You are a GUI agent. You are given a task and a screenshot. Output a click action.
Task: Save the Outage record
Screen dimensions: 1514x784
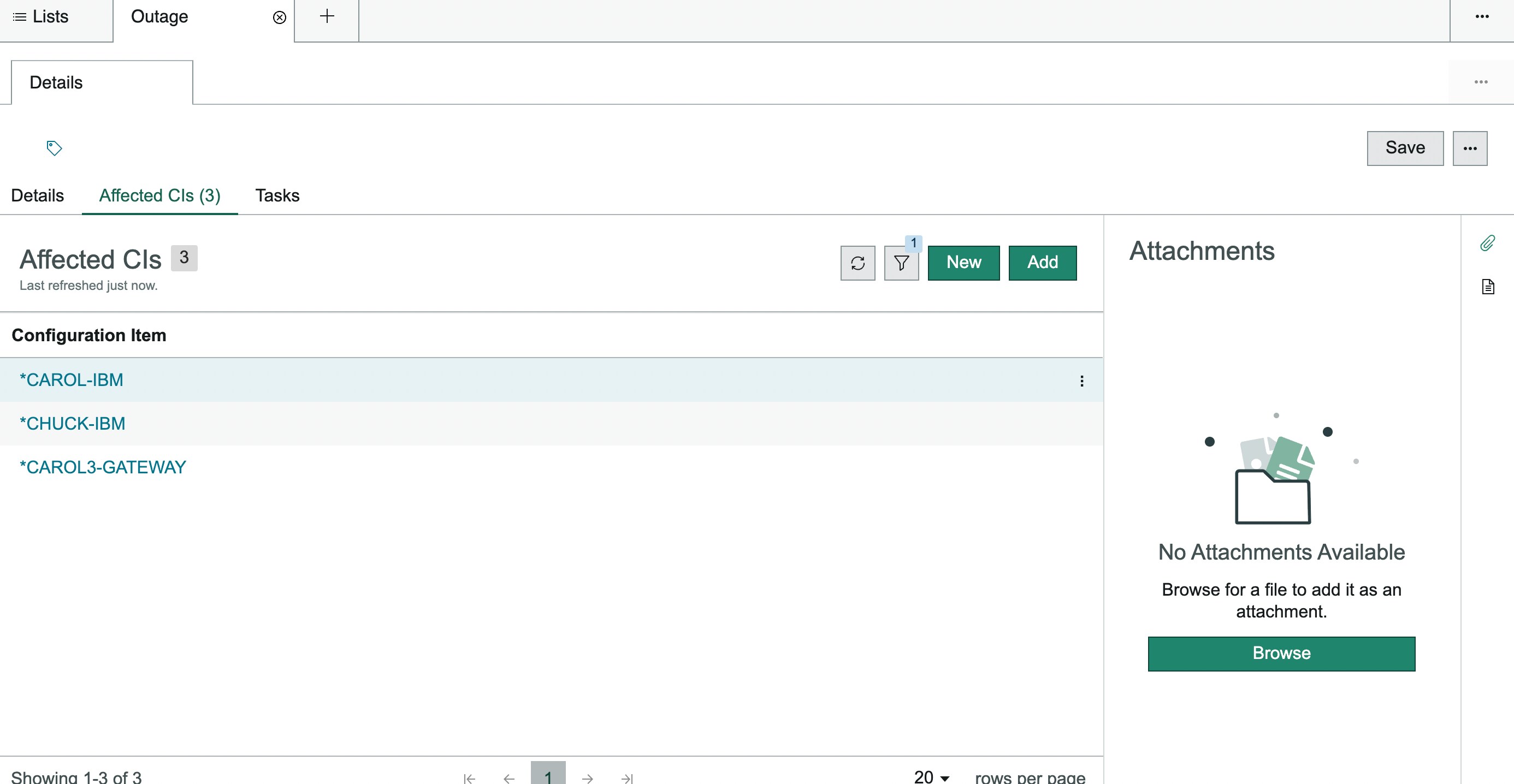tap(1405, 147)
